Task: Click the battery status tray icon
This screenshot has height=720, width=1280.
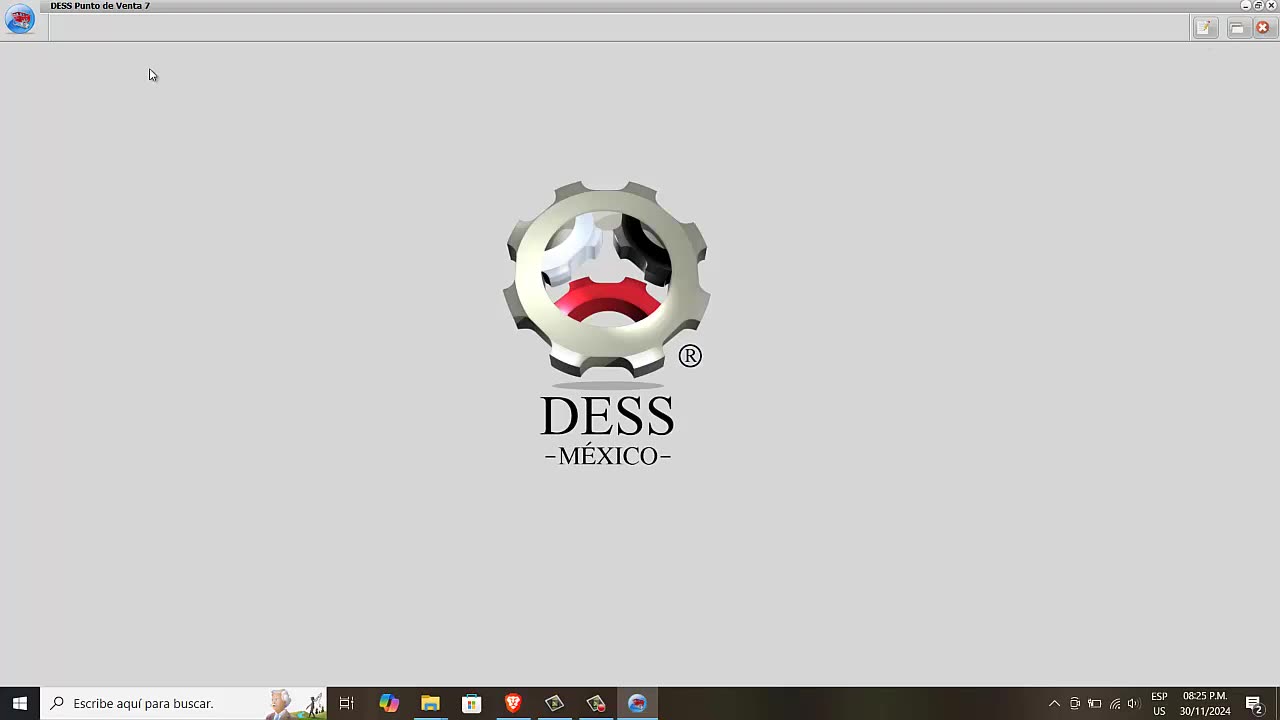Action: (1095, 704)
